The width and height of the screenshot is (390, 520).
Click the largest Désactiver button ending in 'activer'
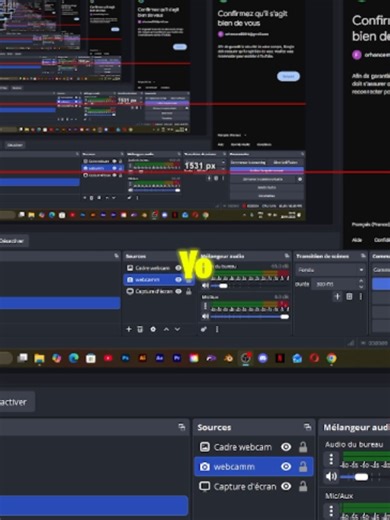pos(16,402)
